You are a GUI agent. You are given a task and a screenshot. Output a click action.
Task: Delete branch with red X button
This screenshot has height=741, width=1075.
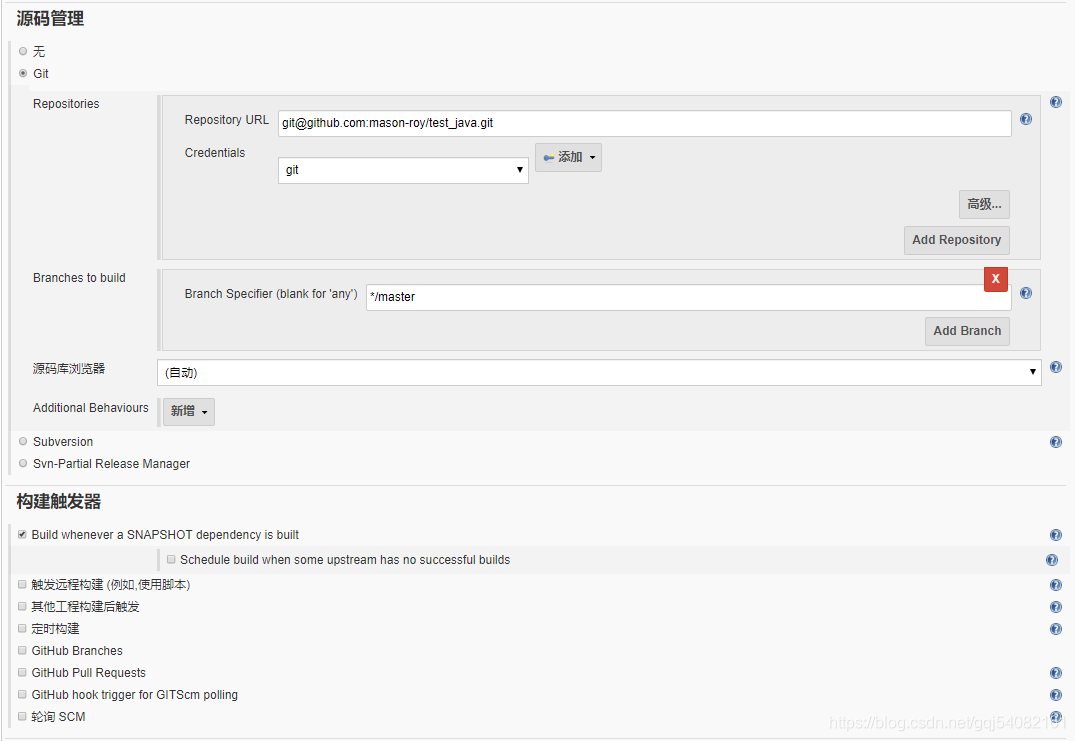click(995, 279)
